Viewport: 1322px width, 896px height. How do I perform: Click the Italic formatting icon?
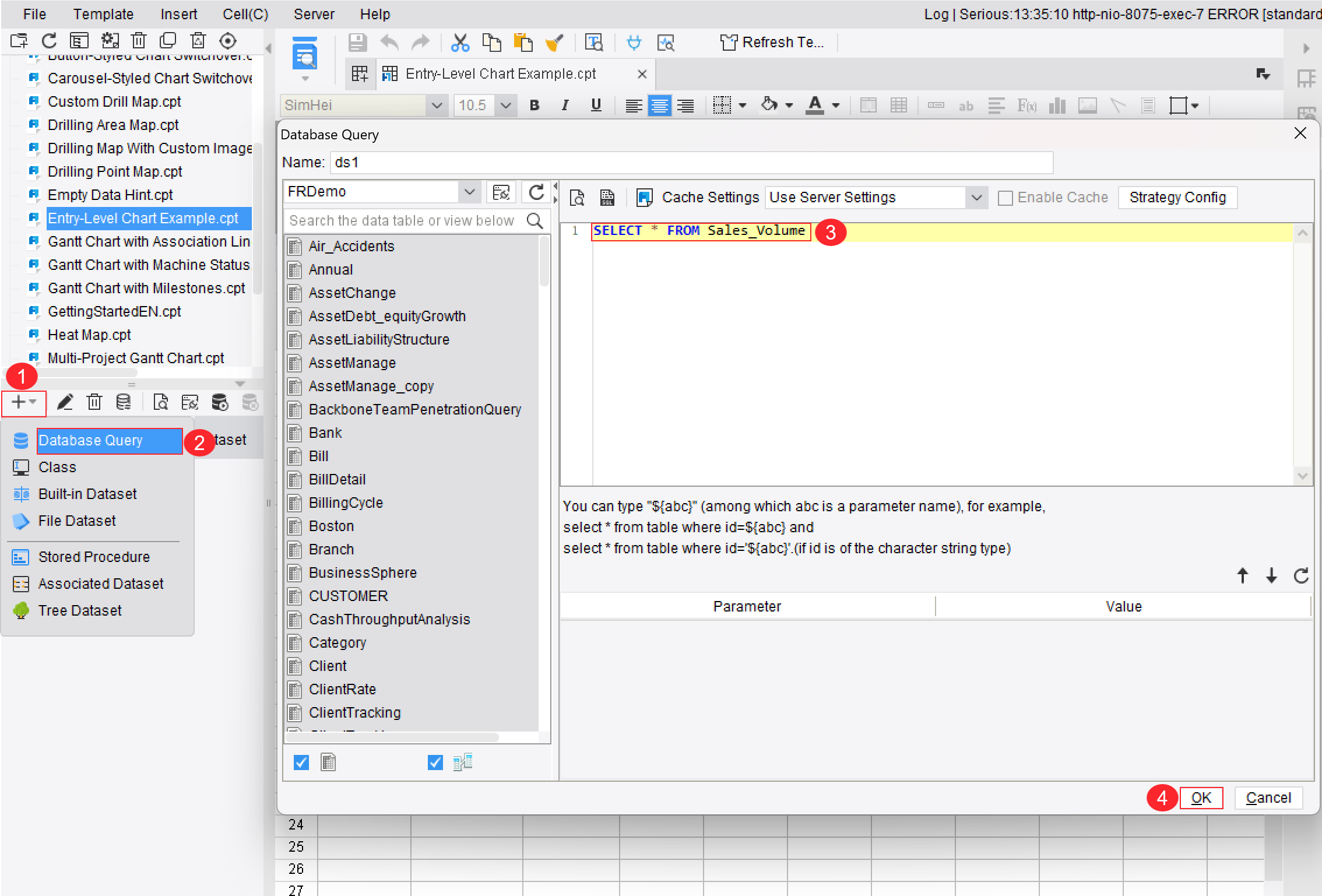pos(564,106)
